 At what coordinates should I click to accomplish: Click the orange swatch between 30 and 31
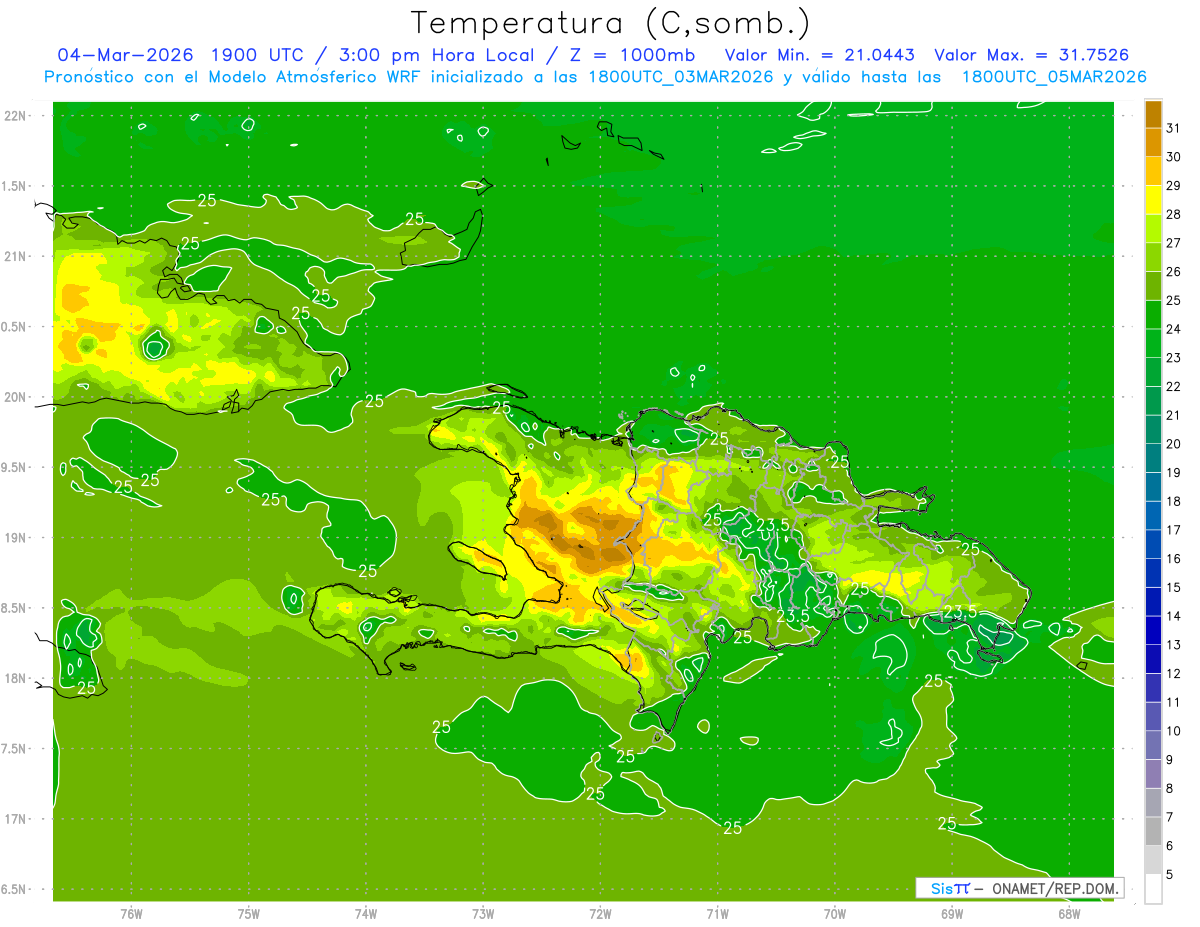1153,142
